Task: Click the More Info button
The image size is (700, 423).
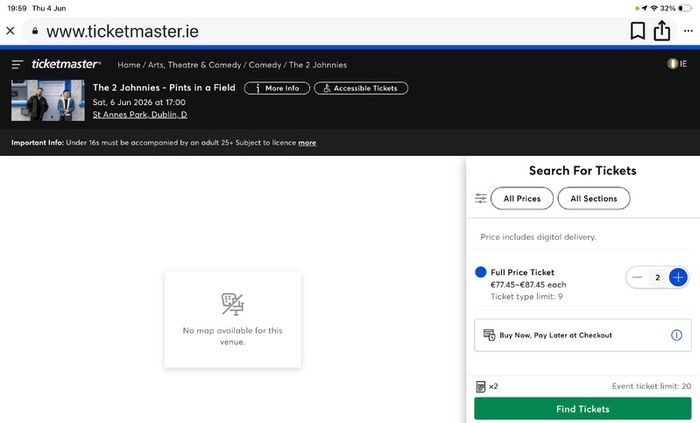Action: (x=277, y=88)
